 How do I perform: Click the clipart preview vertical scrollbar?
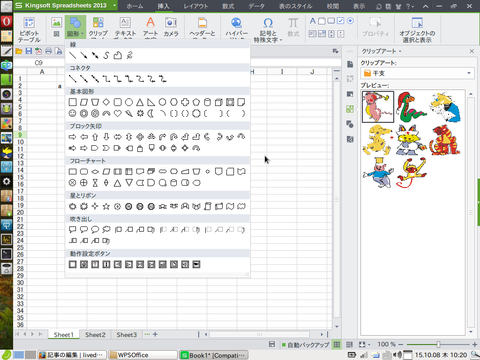471,213
